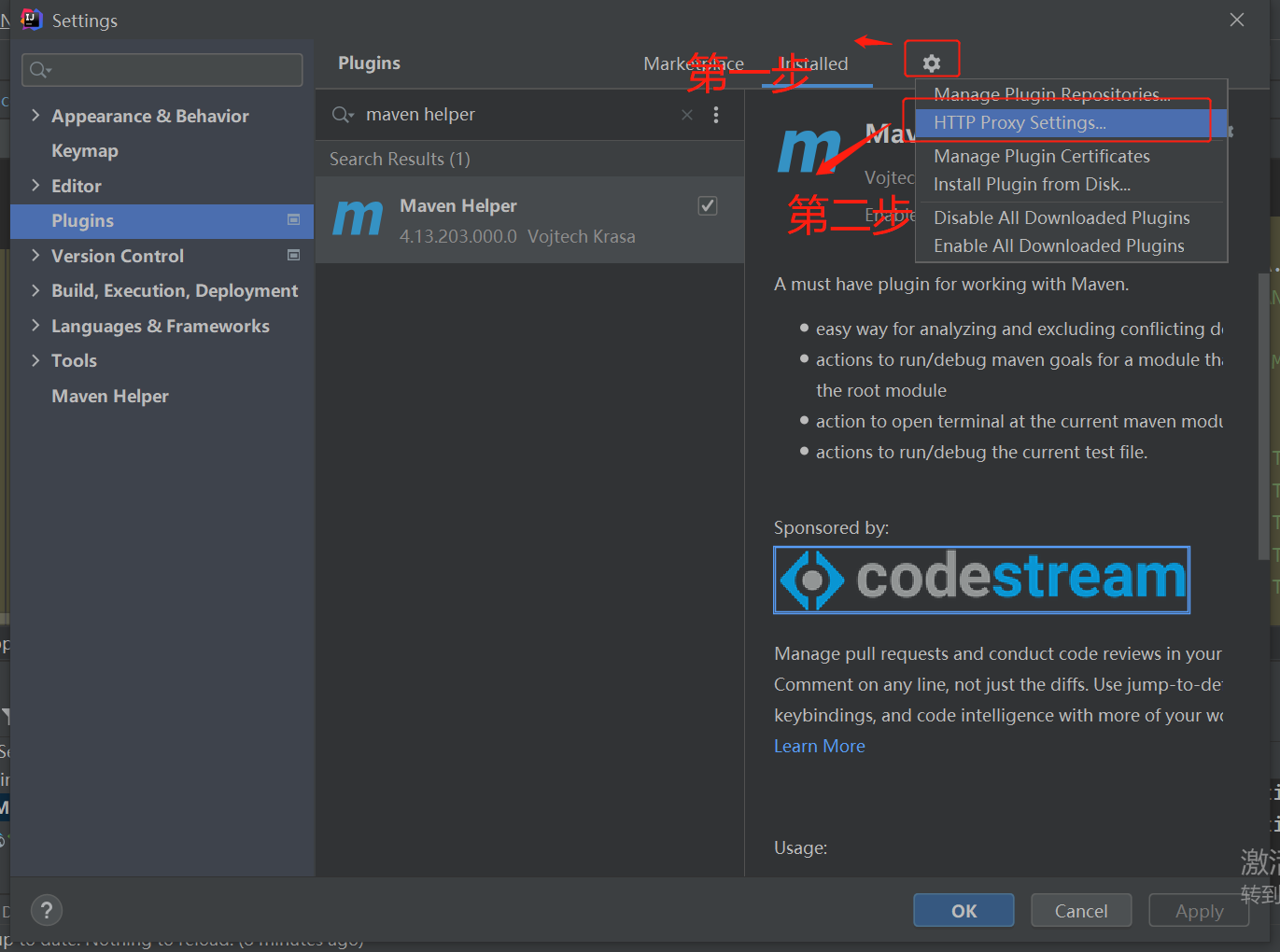Close the Settings dialog window
The width and height of the screenshot is (1280, 952).
coord(1237,20)
